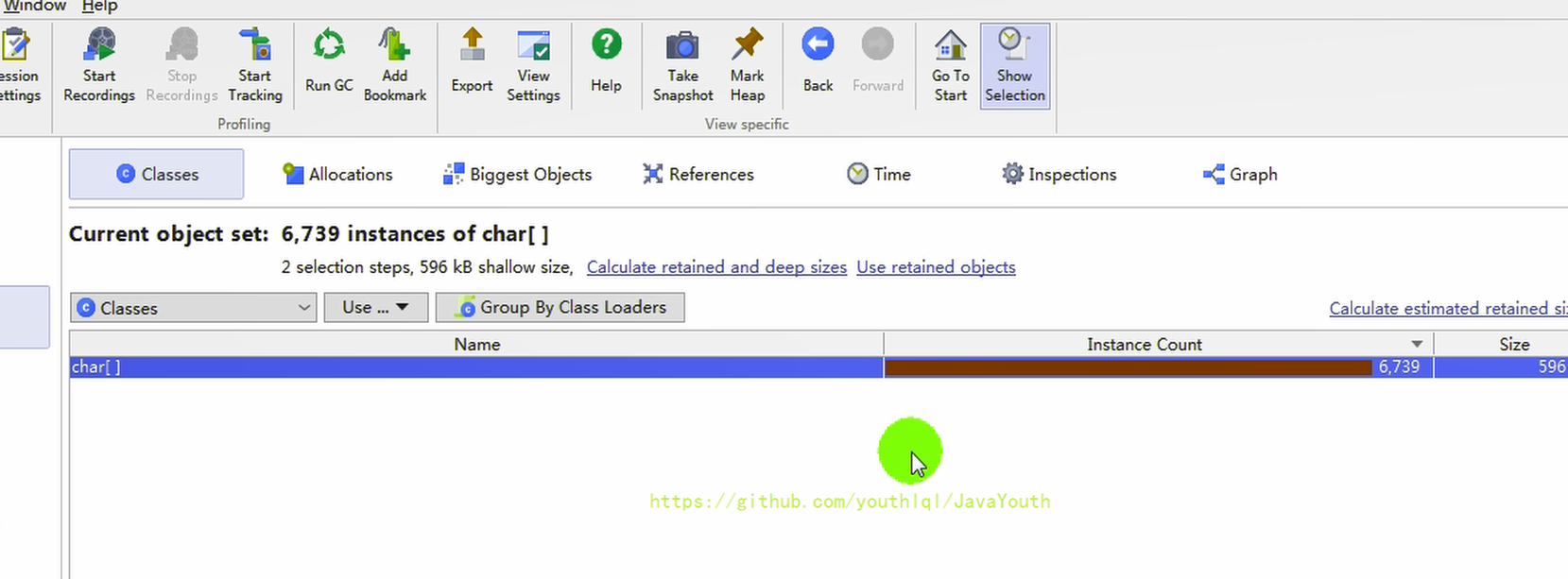1568x579 pixels.
Task: Switch to the Classes view tab
Action: pyautogui.click(x=156, y=174)
